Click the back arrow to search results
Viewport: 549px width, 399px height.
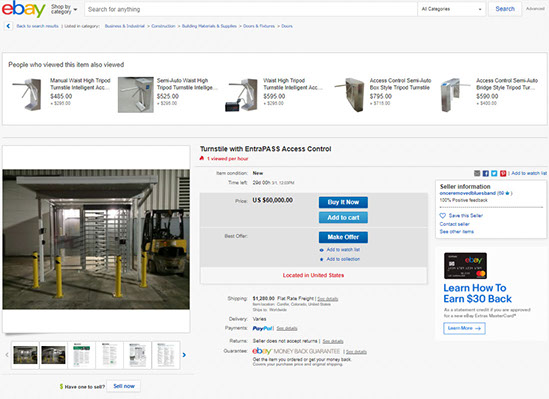pos(8,26)
